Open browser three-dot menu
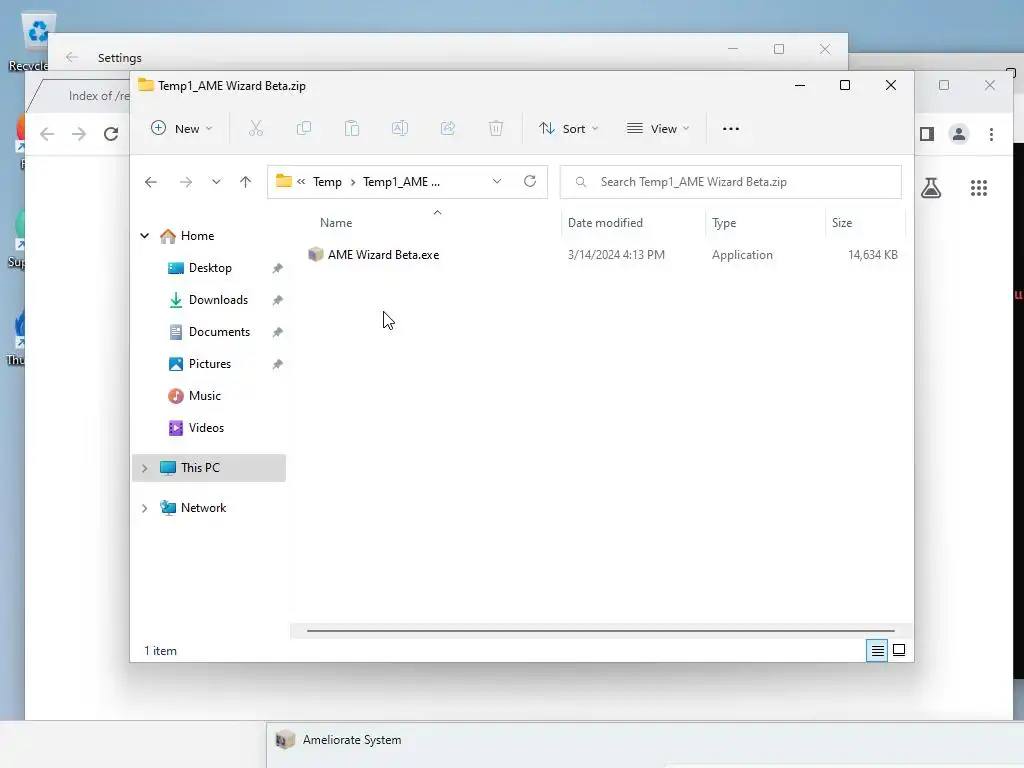Viewport: 1024px width, 768px height. click(991, 134)
